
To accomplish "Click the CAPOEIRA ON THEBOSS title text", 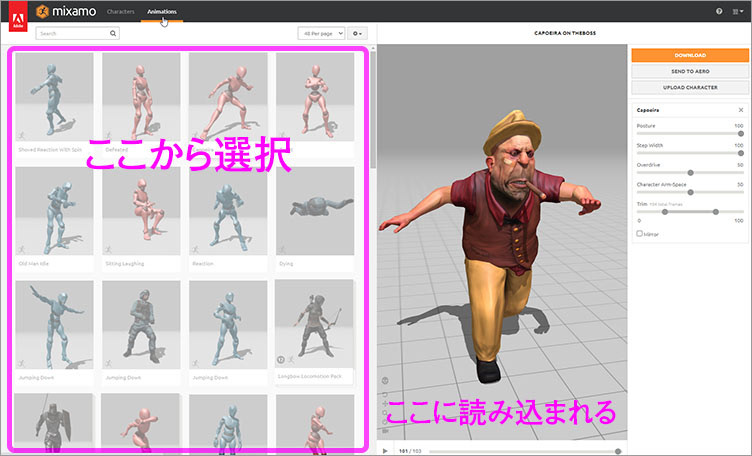I will pos(565,33).
